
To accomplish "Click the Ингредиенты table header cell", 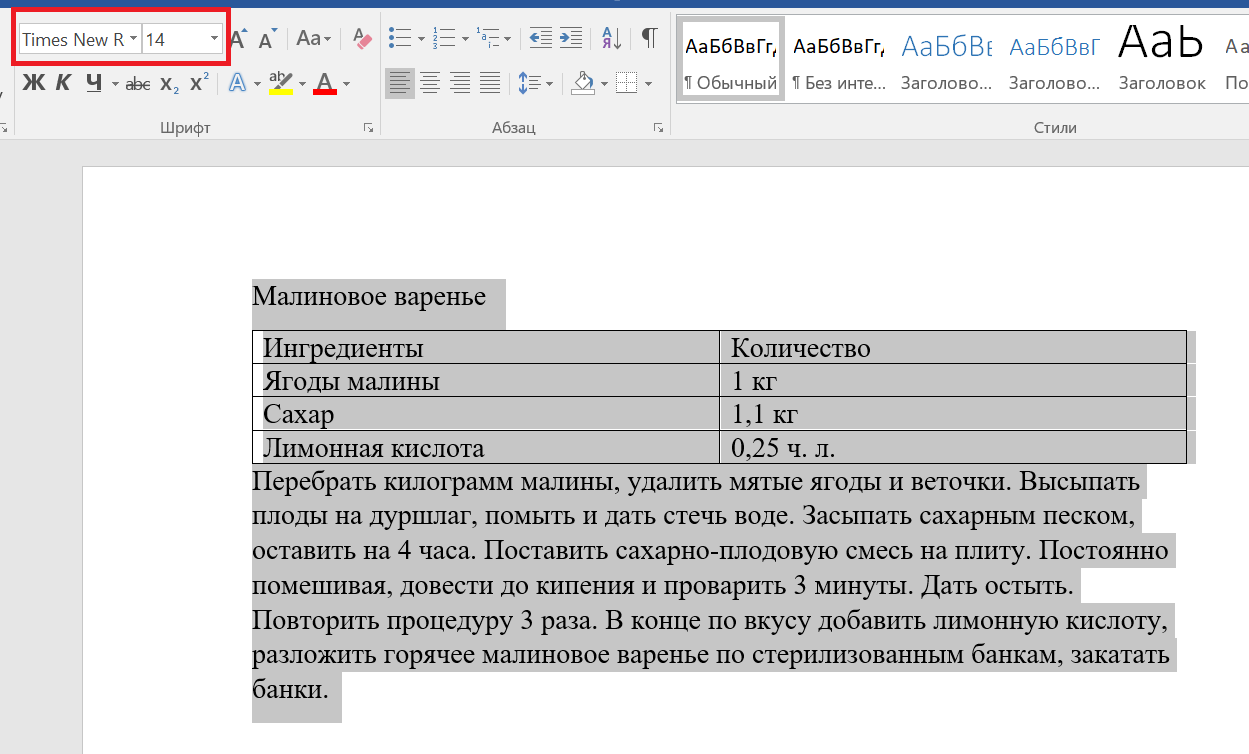I will [486, 348].
